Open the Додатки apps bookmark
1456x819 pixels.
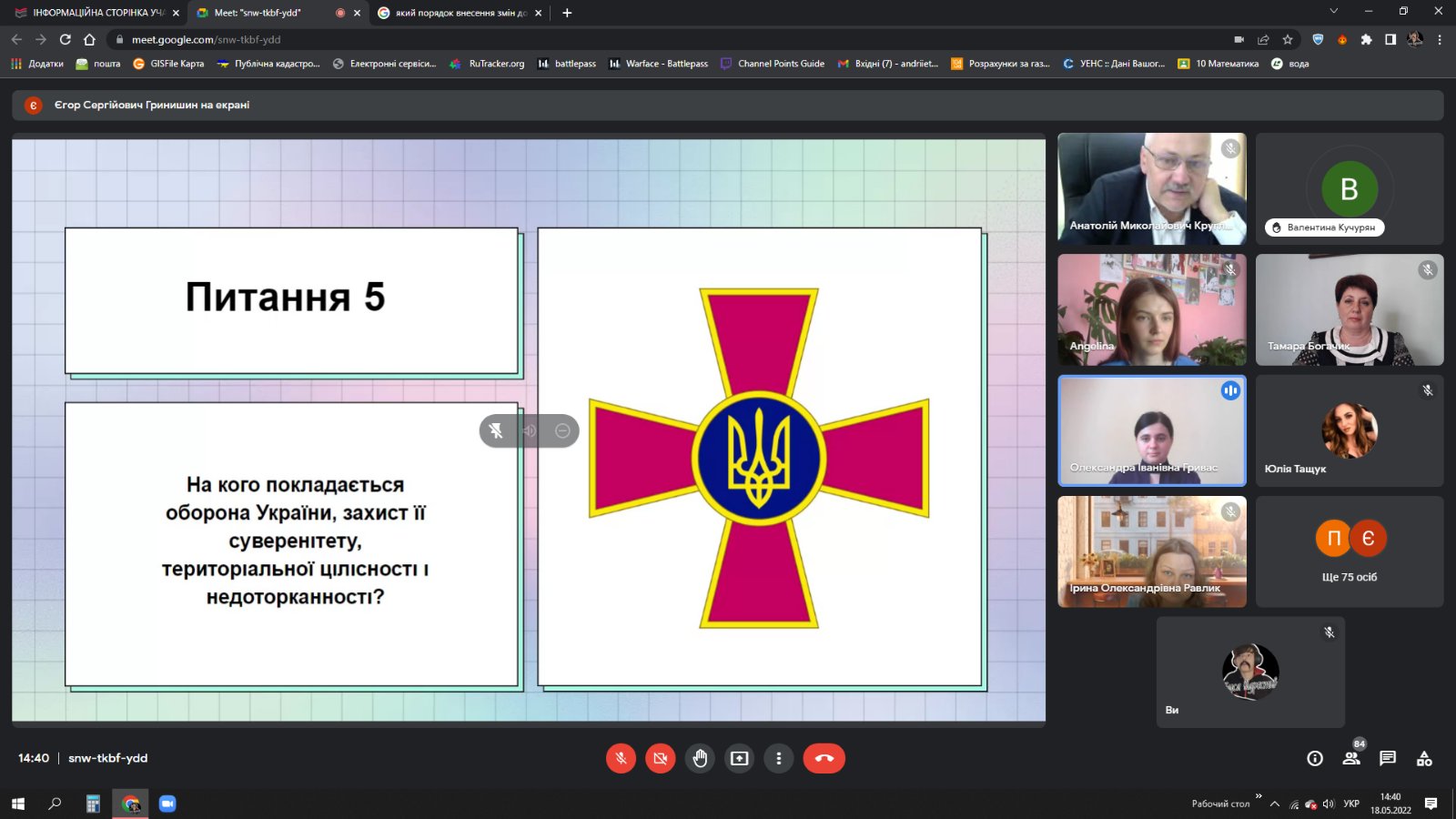click(x=37, y=64)
